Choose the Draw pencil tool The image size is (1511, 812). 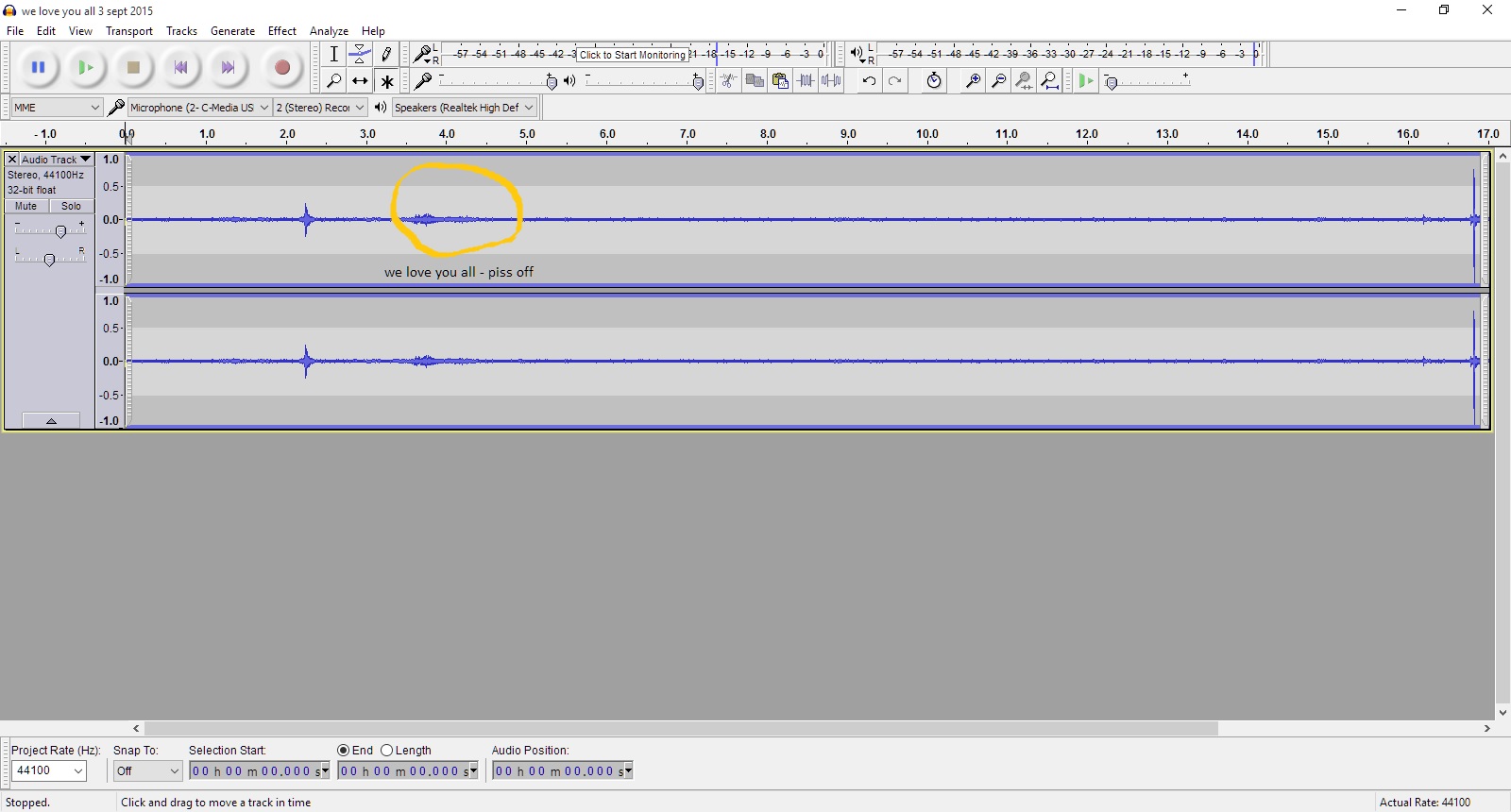coord(386,54)
